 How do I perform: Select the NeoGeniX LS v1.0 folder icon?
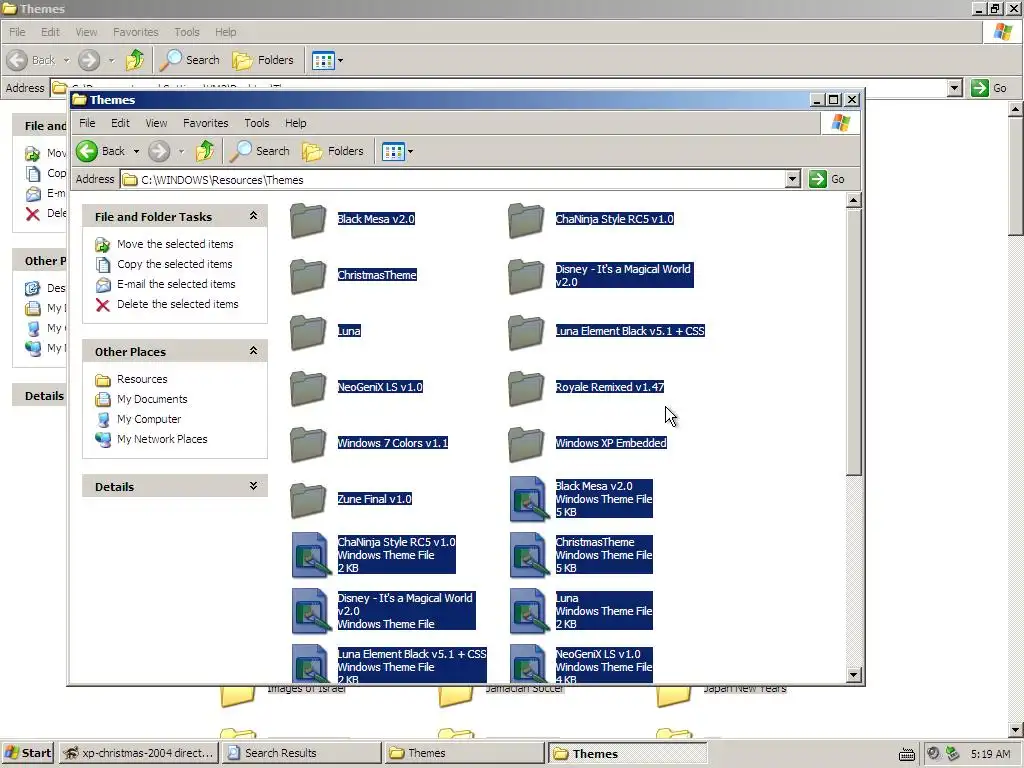tap(308, 387)
